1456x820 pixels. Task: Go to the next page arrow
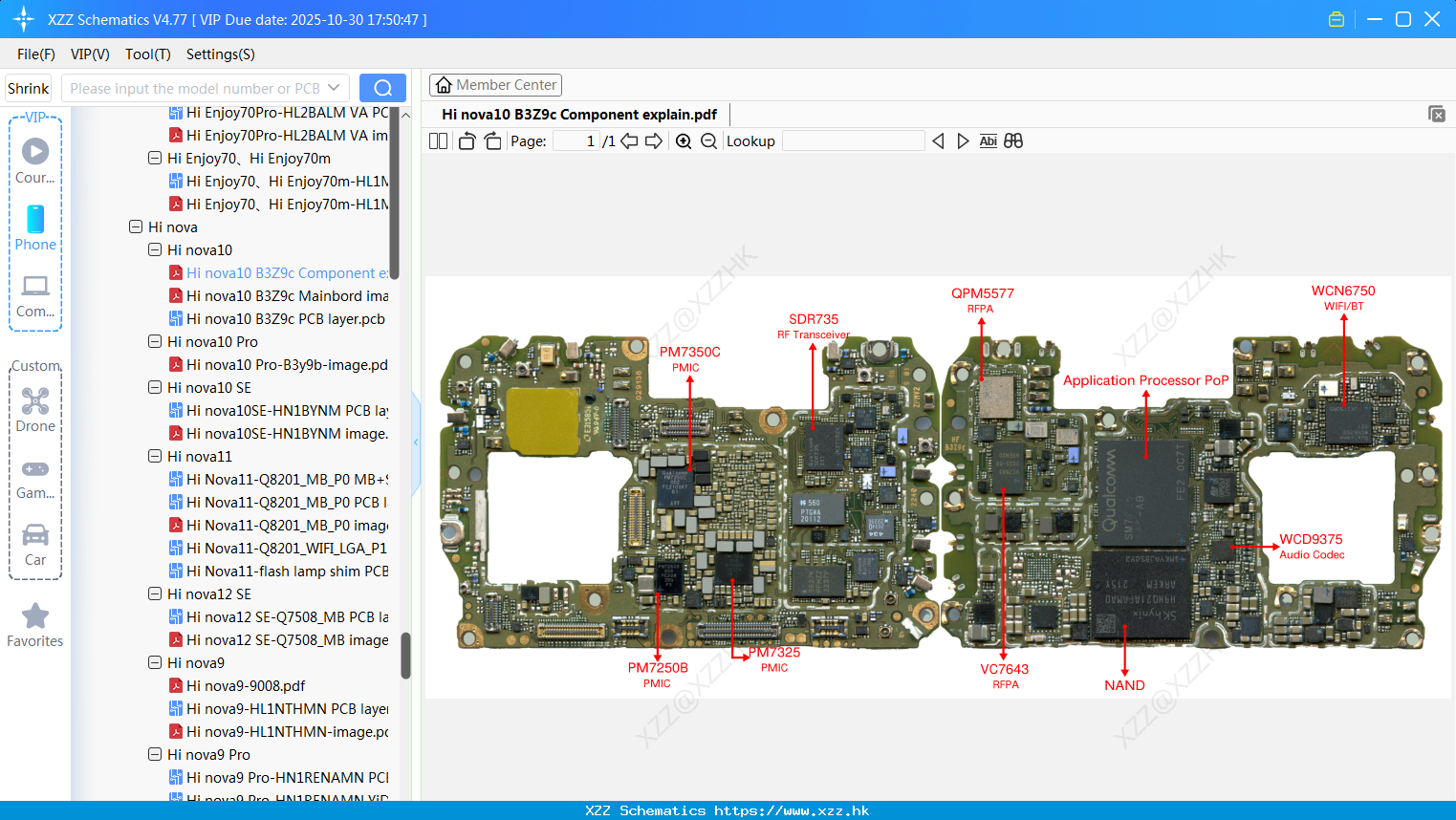click(x=654, y=141)
